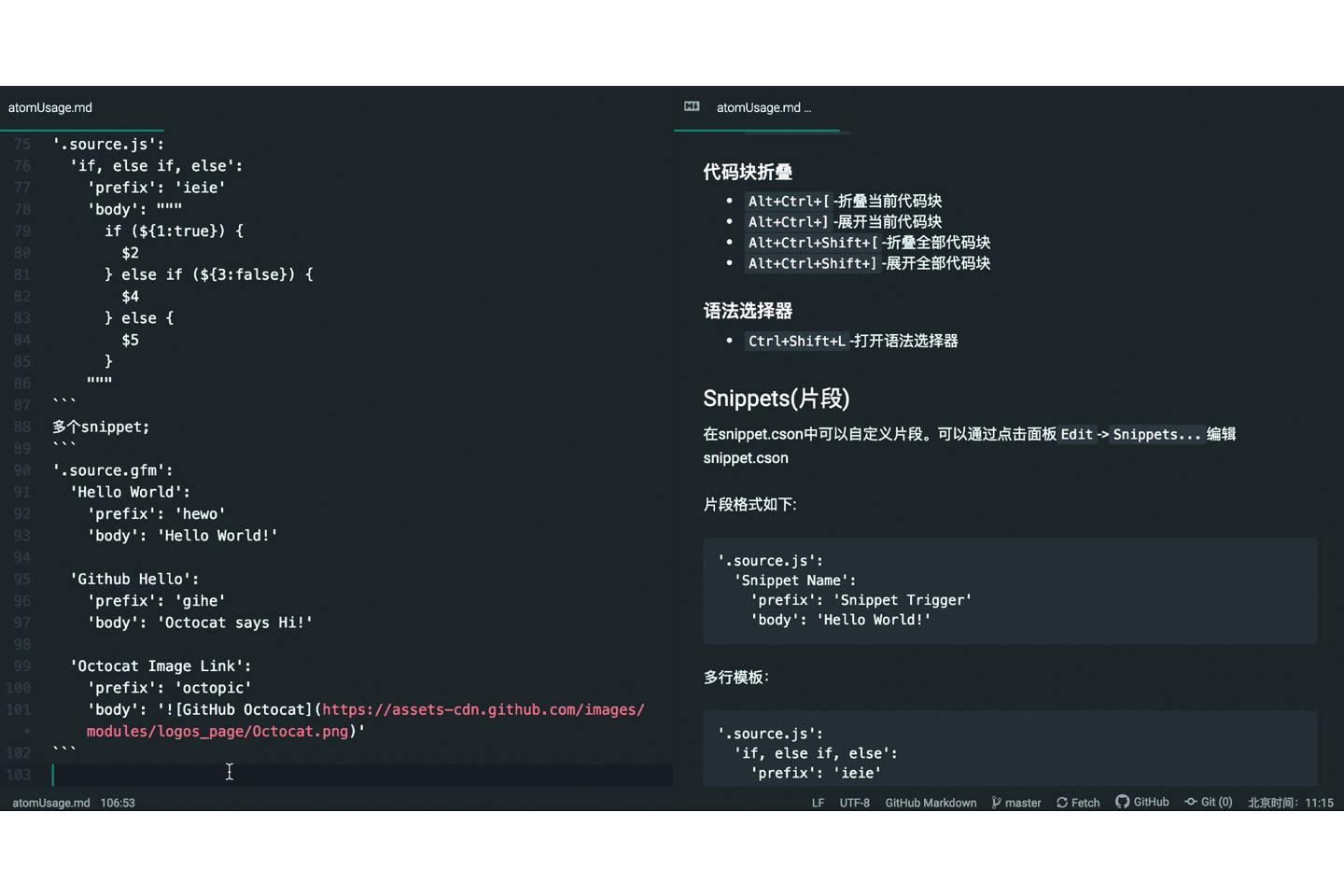Viewport: 1344px width, 896px height.
Task: Open the master branch selector
Action: (1016, 803)
